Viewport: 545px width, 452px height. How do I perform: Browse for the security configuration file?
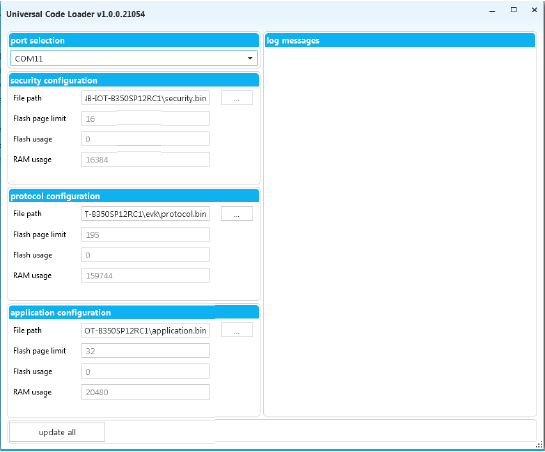237,98
